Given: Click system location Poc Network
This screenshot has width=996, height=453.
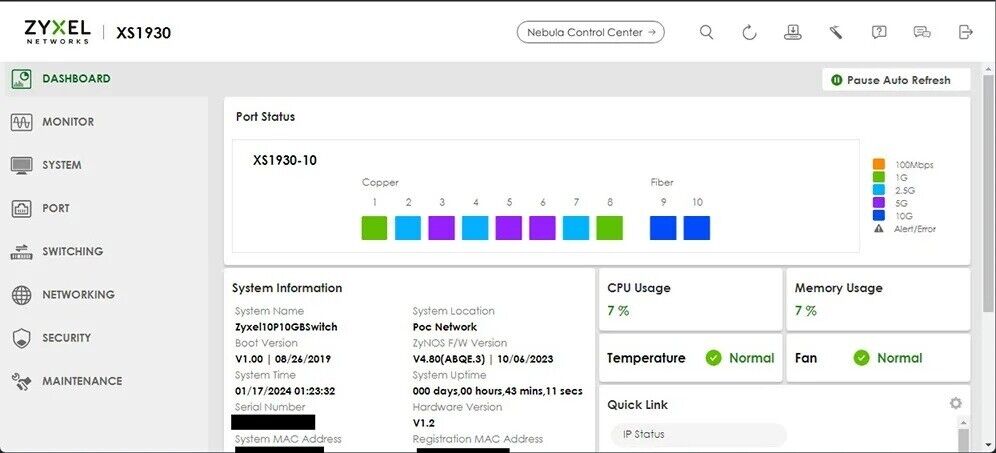Looking at the screenshot, I should coord(445,327).
